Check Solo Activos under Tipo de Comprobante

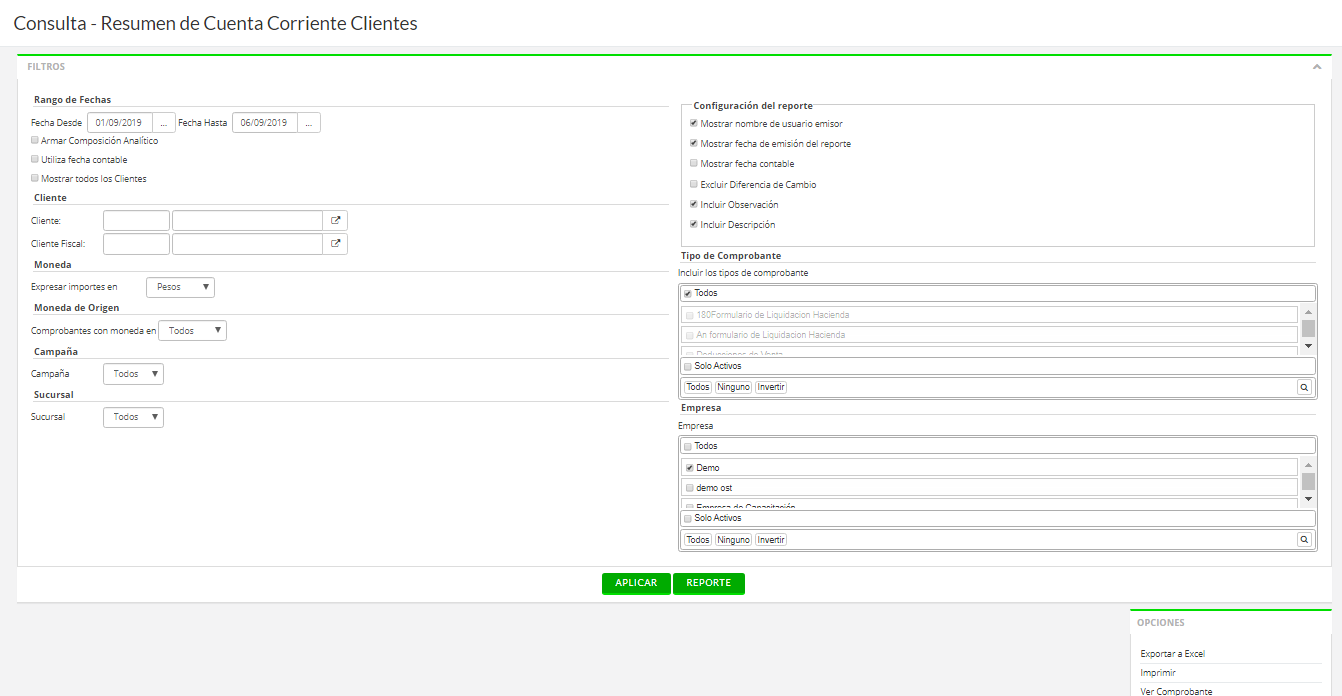click(688, 366)
